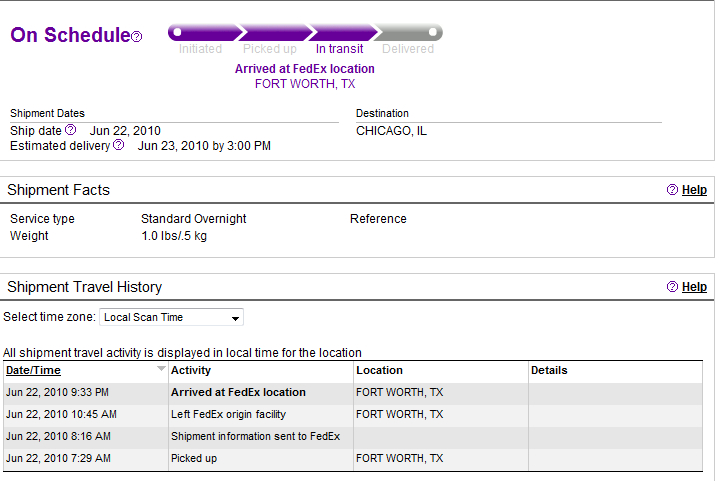The image size is (726, 481).
Task: Click question mark icon beside Estimated delivery
Action: tap(119, 145)
